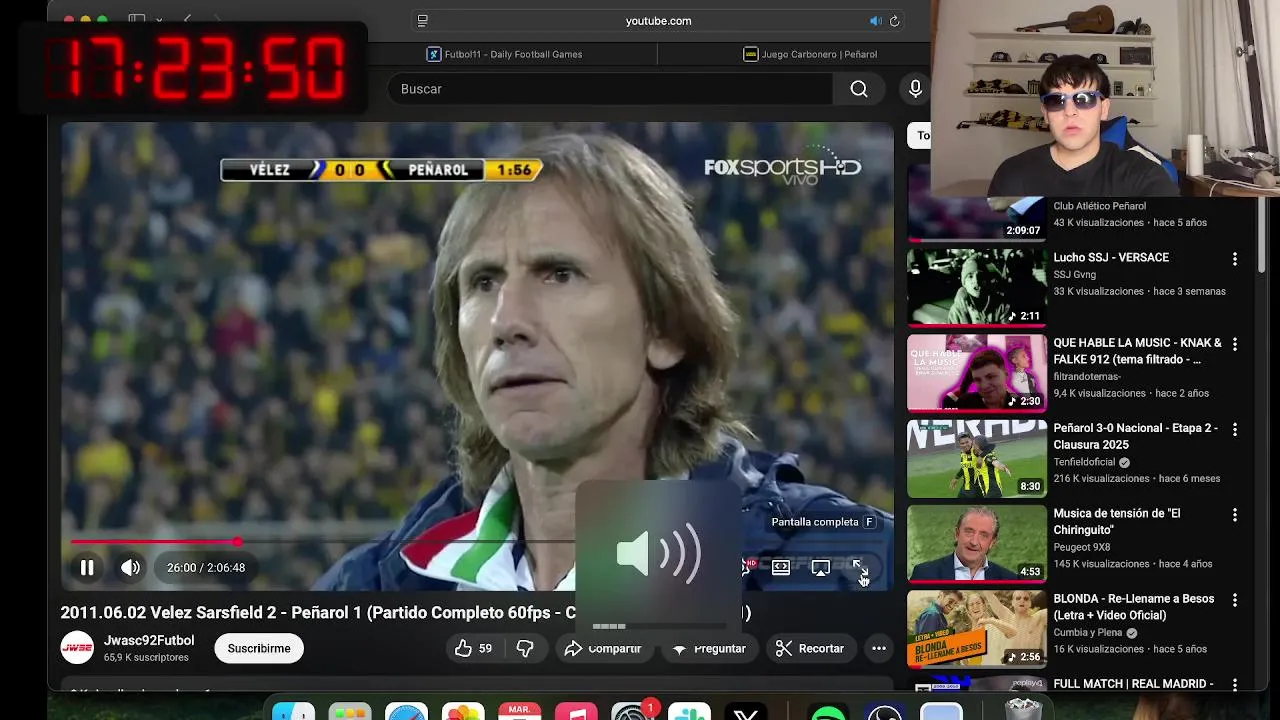
Task: Open options menu for Musica de tensión video
Action: [1235, 515]
